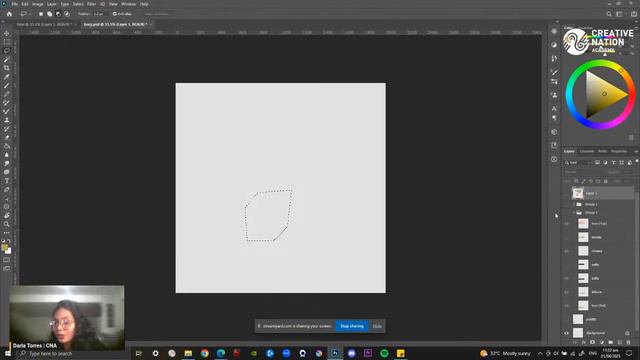Toggle Lock position icon
This screenshot has width=640, height=360.
pos(591,181)
